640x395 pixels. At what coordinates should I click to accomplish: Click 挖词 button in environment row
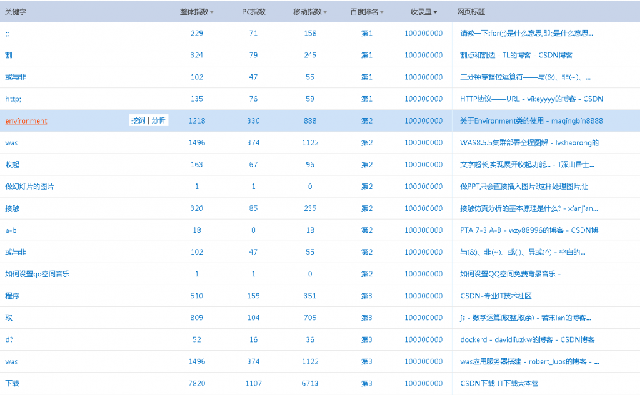(x=139, y=120)
